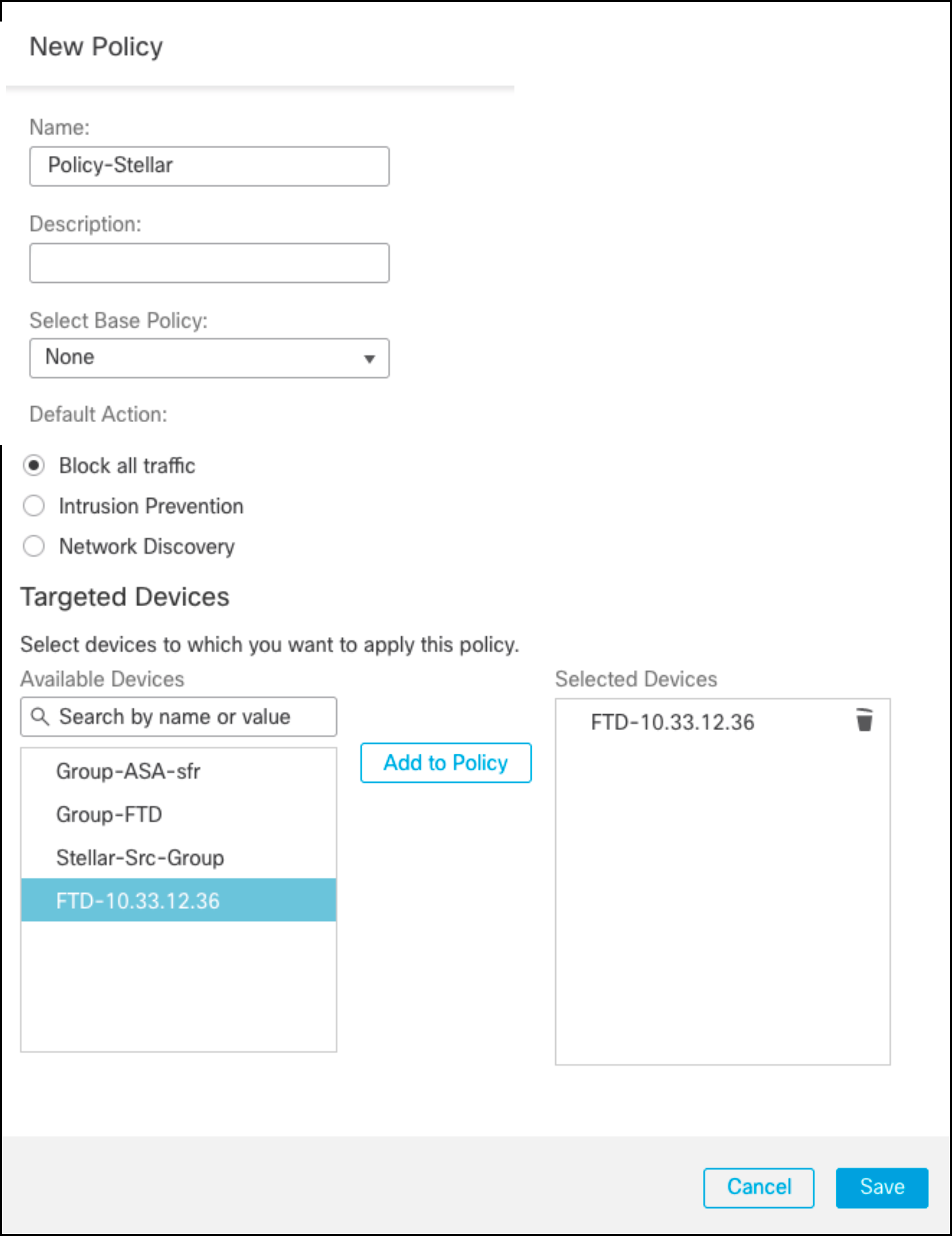Click the magnifier icon in device search
This screenshot has width=952, height=1236.
(x=39, y=716)
